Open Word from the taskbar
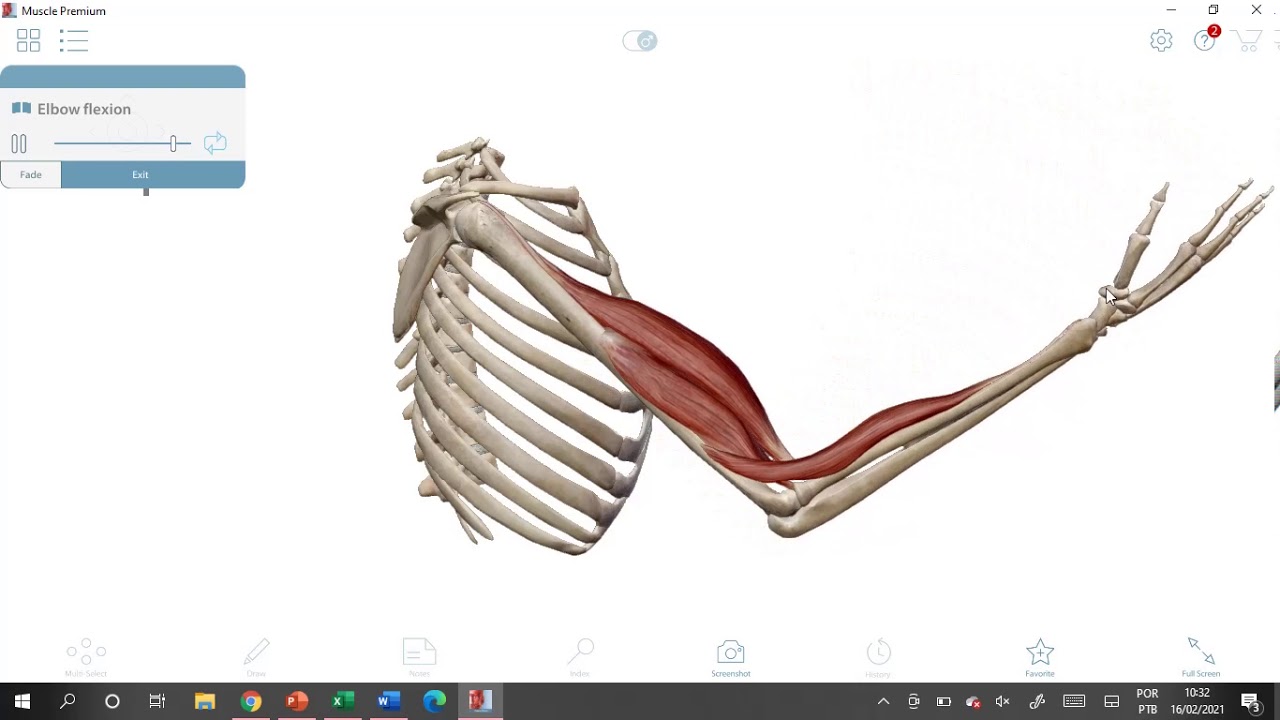 (389, 701)
